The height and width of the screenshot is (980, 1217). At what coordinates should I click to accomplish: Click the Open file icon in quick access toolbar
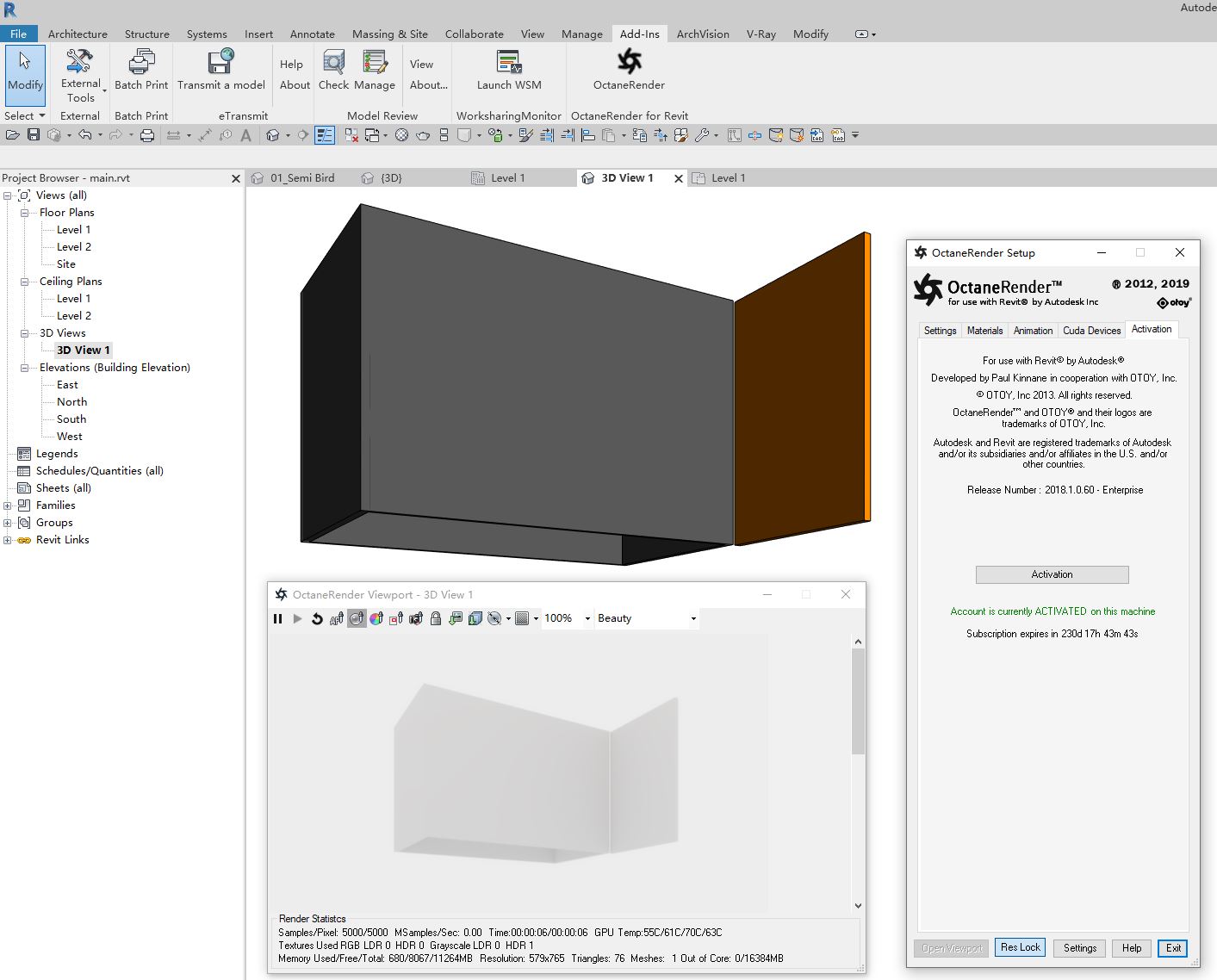click(x=12, y=135)
